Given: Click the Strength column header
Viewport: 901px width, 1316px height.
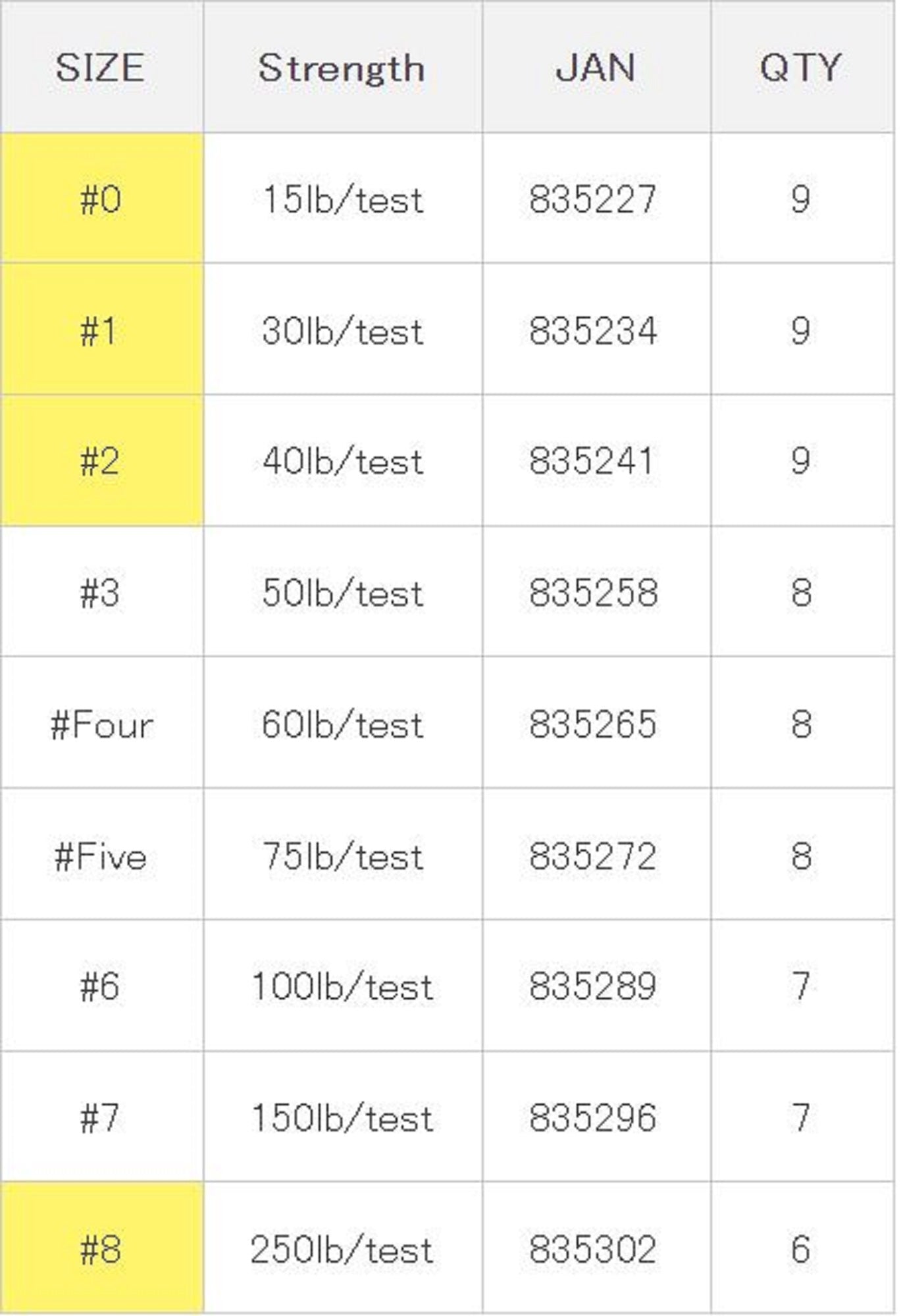Looking at the screenshot, I should pyautogui.click(x=342, y=67).
